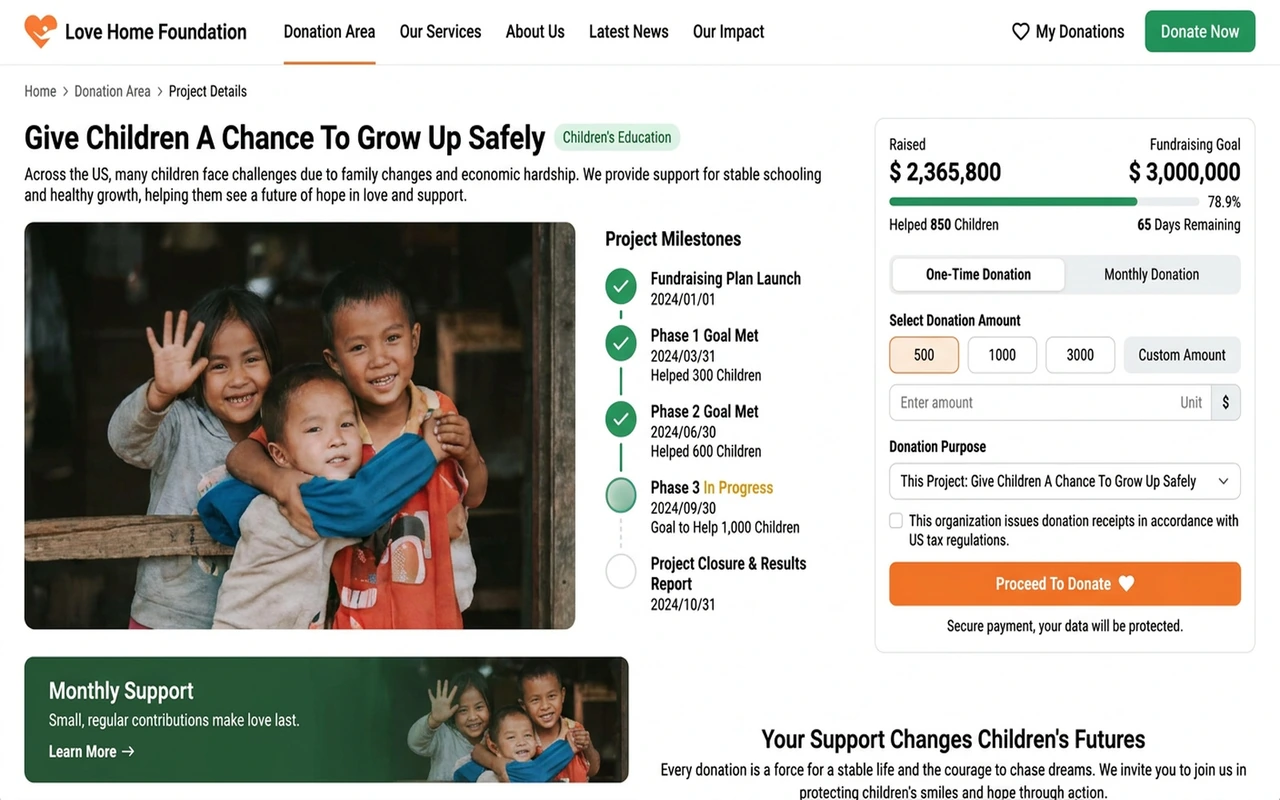Click the empty Project Closure milestone circle
The height and width of the screenshot is (800, 1280).
[x=621, y=571]
